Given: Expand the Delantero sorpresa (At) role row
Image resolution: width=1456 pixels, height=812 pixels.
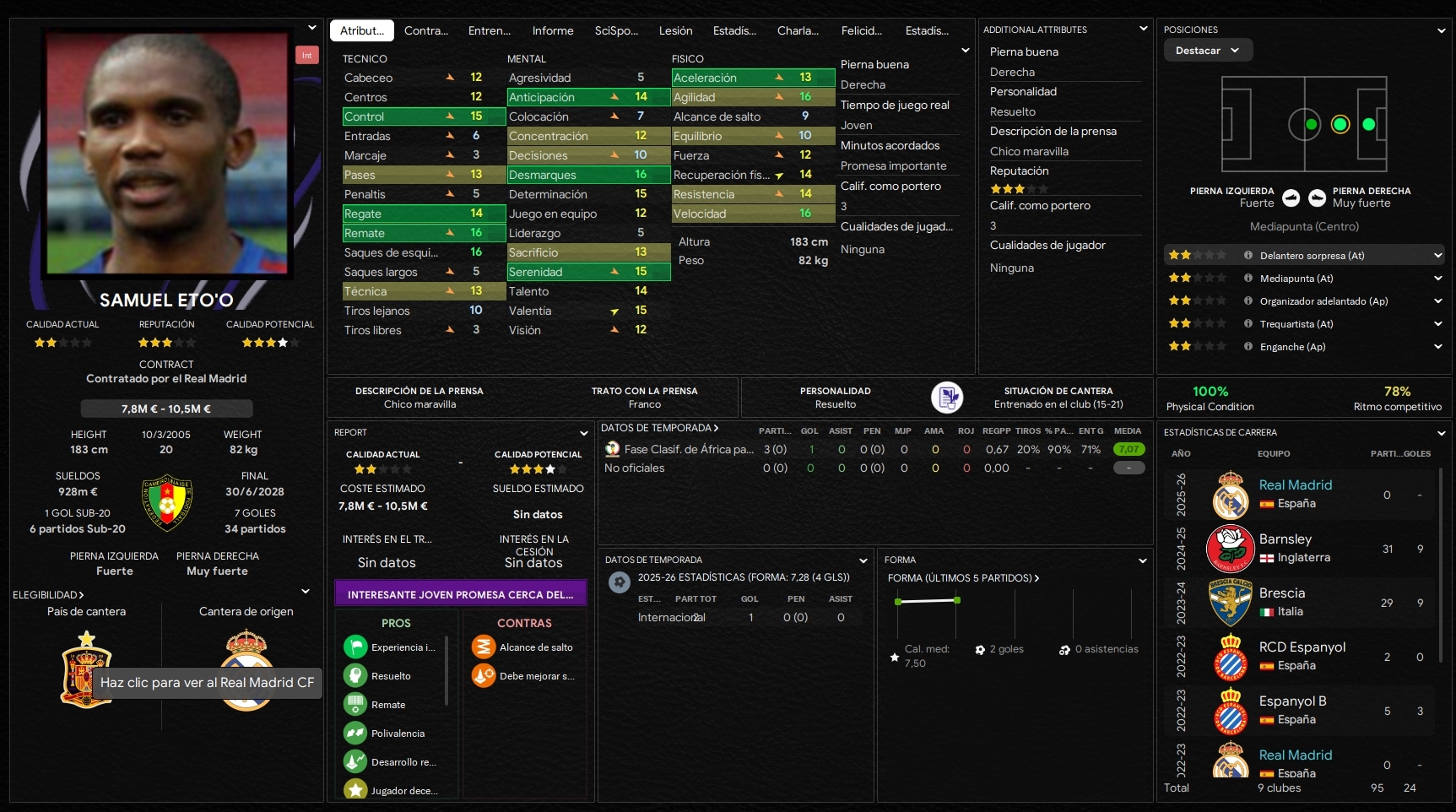Looking at the screenshot, I should point(1438,255).
